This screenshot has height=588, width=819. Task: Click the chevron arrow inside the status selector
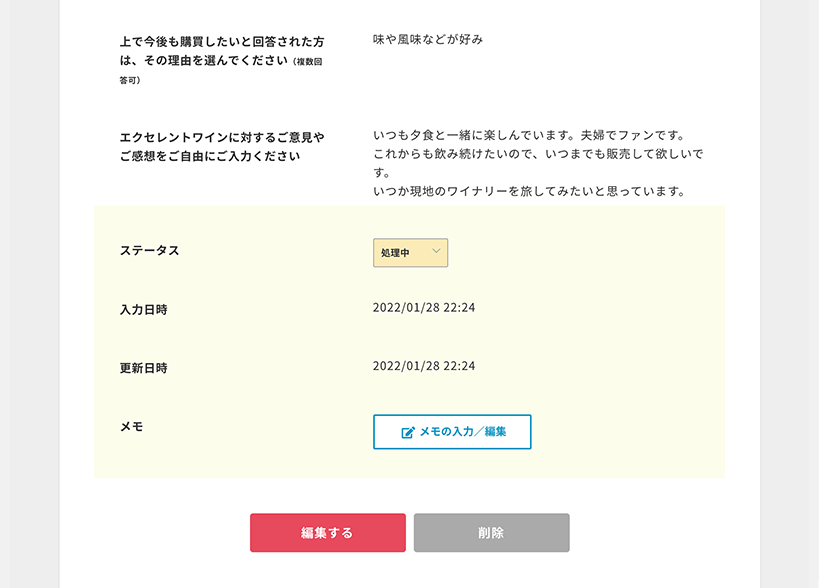point(436,252)
